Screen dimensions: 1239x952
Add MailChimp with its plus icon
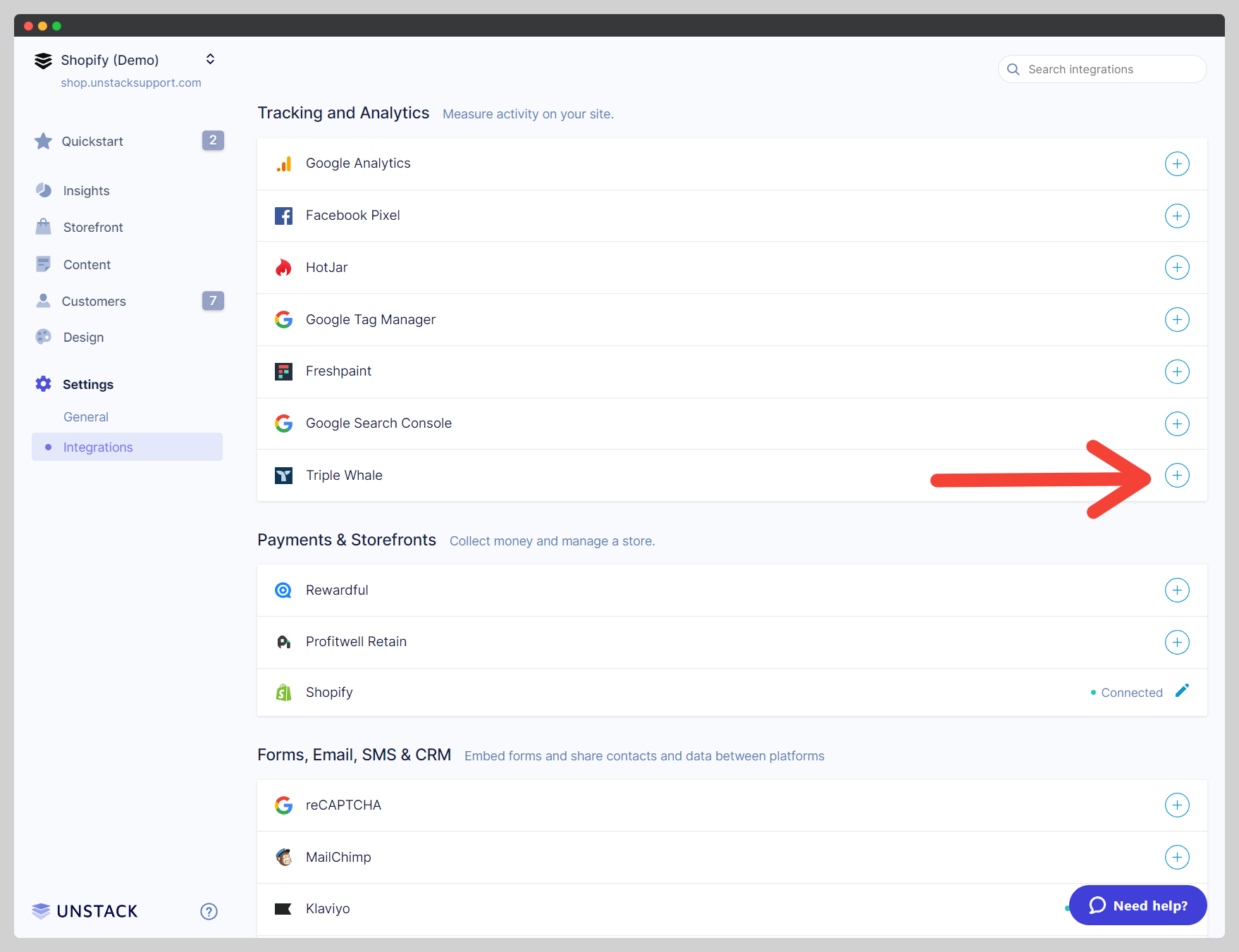[x=1176, y=858]
